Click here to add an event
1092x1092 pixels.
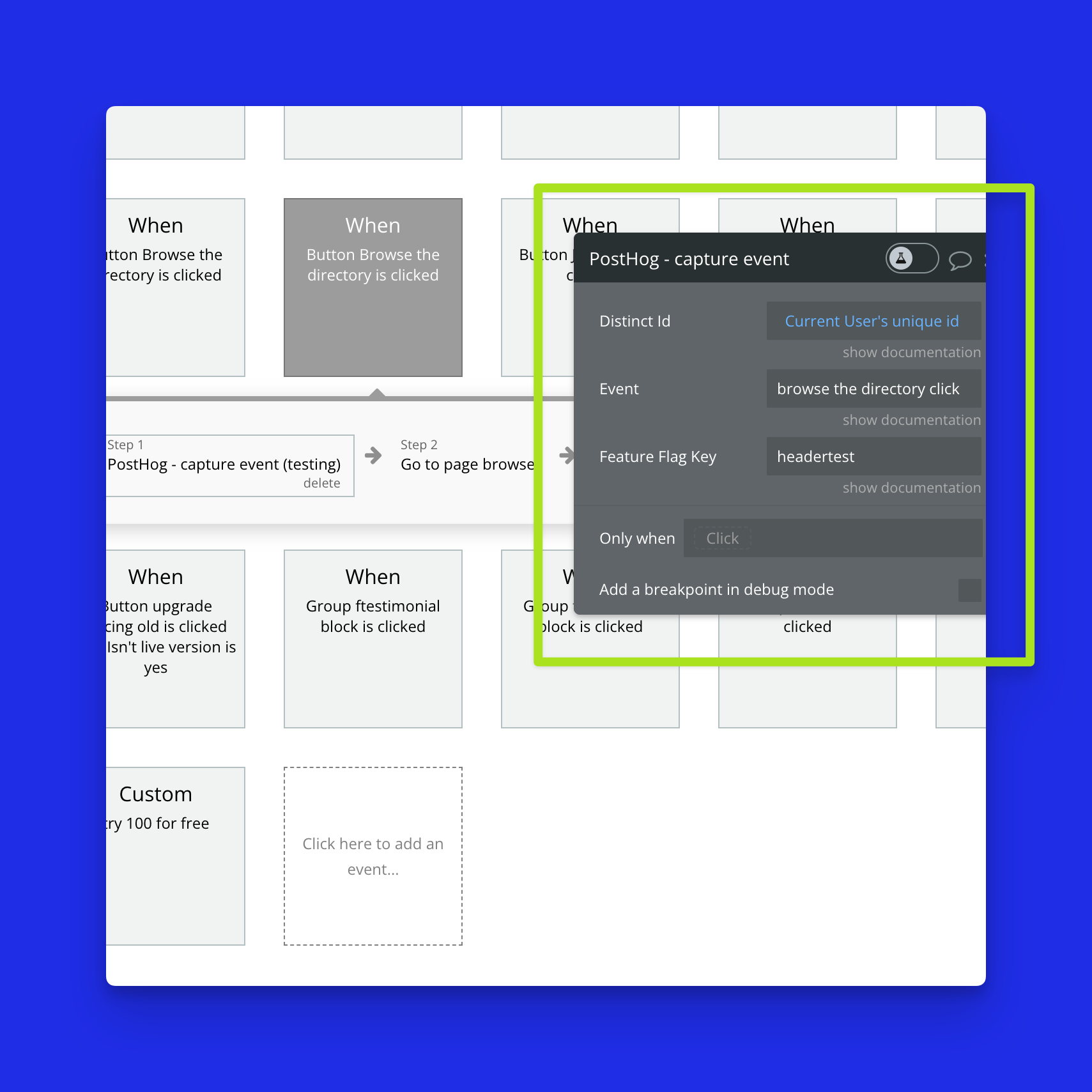tap(373, 856)
